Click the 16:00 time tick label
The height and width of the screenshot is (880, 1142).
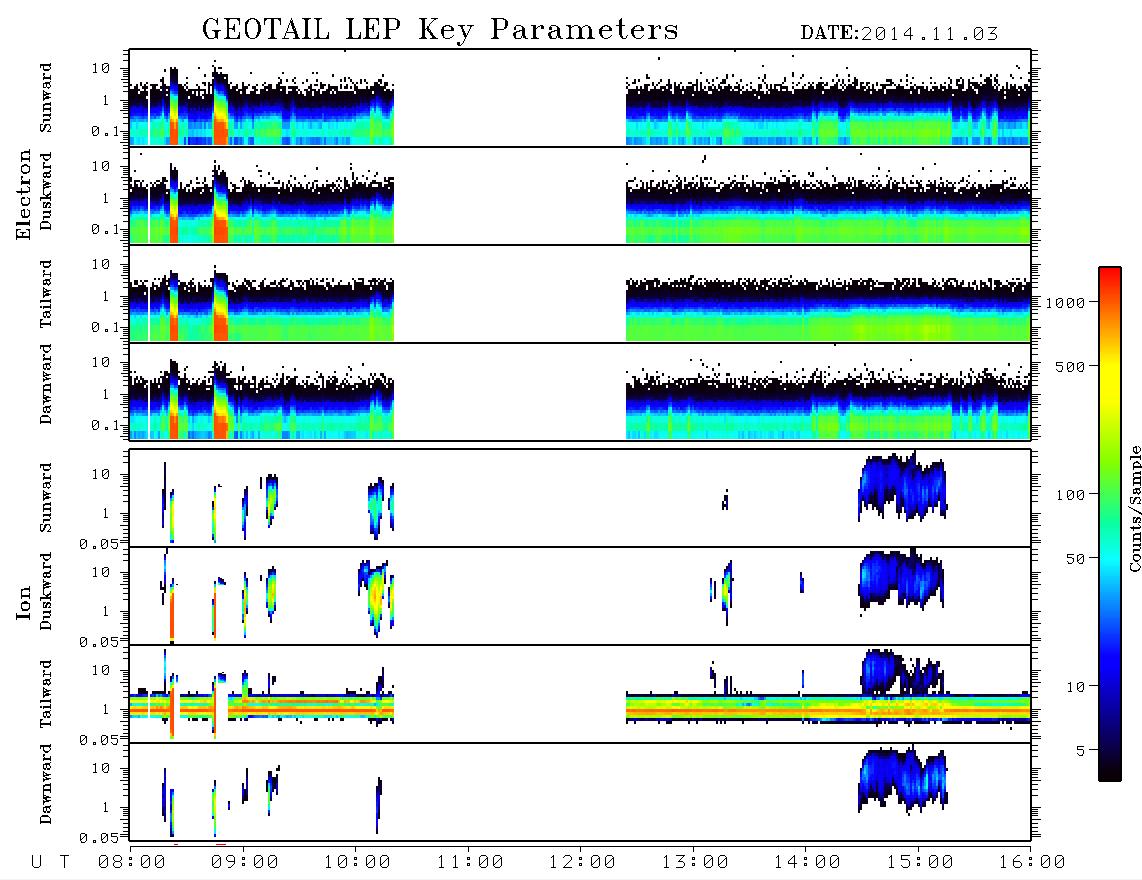point(1032,863)
